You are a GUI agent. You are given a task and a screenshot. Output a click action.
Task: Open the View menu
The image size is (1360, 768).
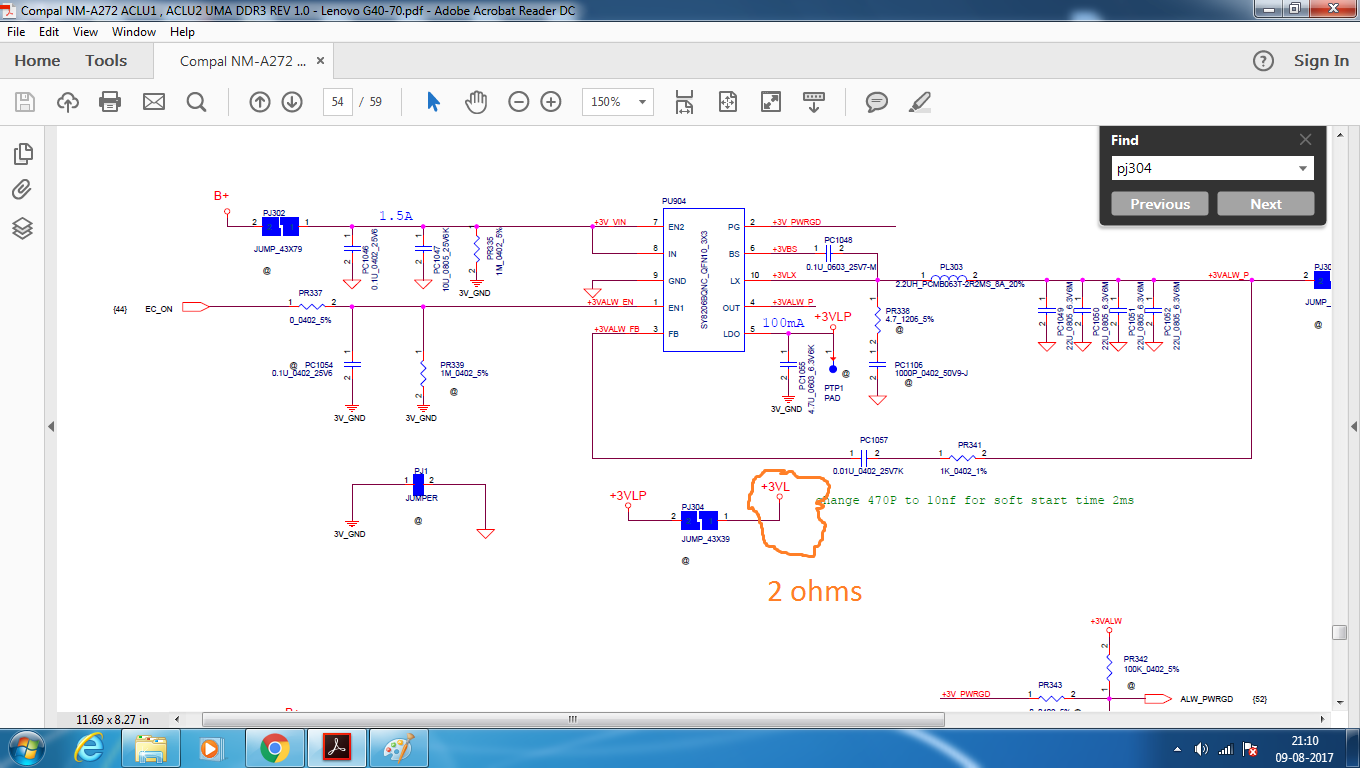85,32
